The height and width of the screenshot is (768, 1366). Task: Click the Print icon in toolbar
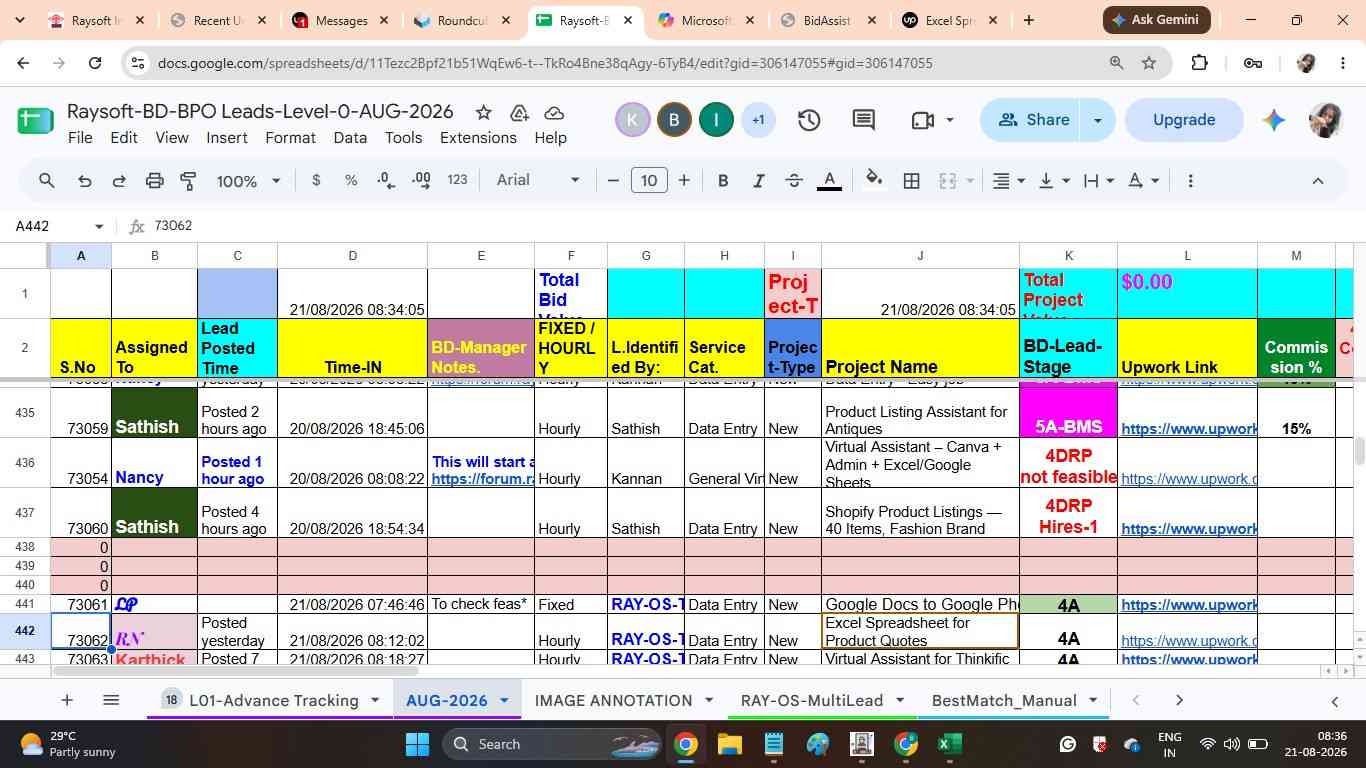pos(154,181)
